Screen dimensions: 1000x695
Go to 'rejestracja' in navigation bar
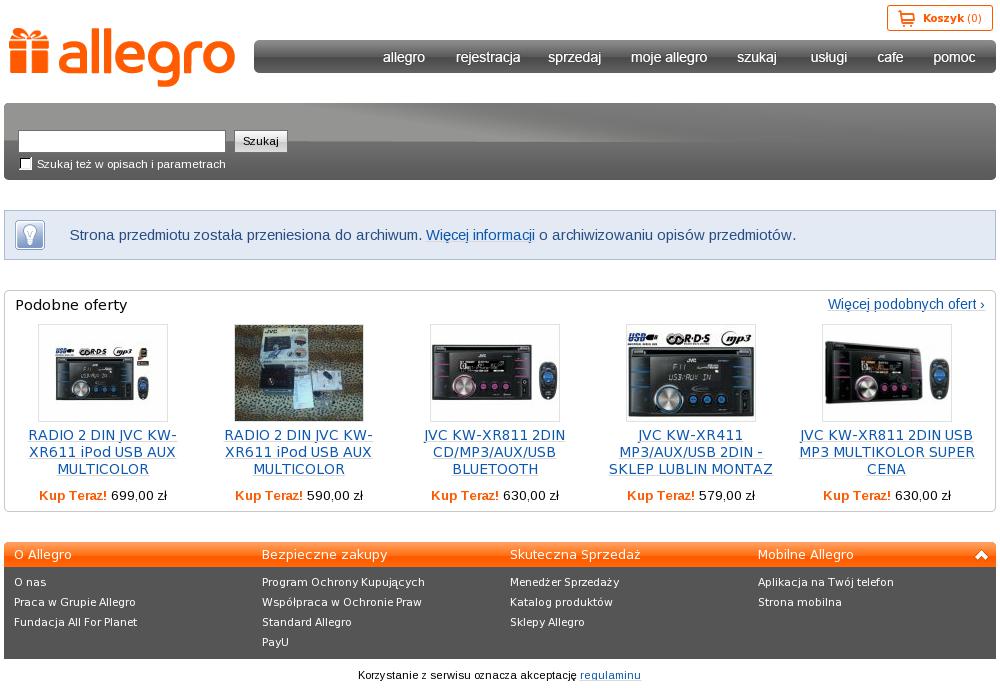tap(488, 57)
